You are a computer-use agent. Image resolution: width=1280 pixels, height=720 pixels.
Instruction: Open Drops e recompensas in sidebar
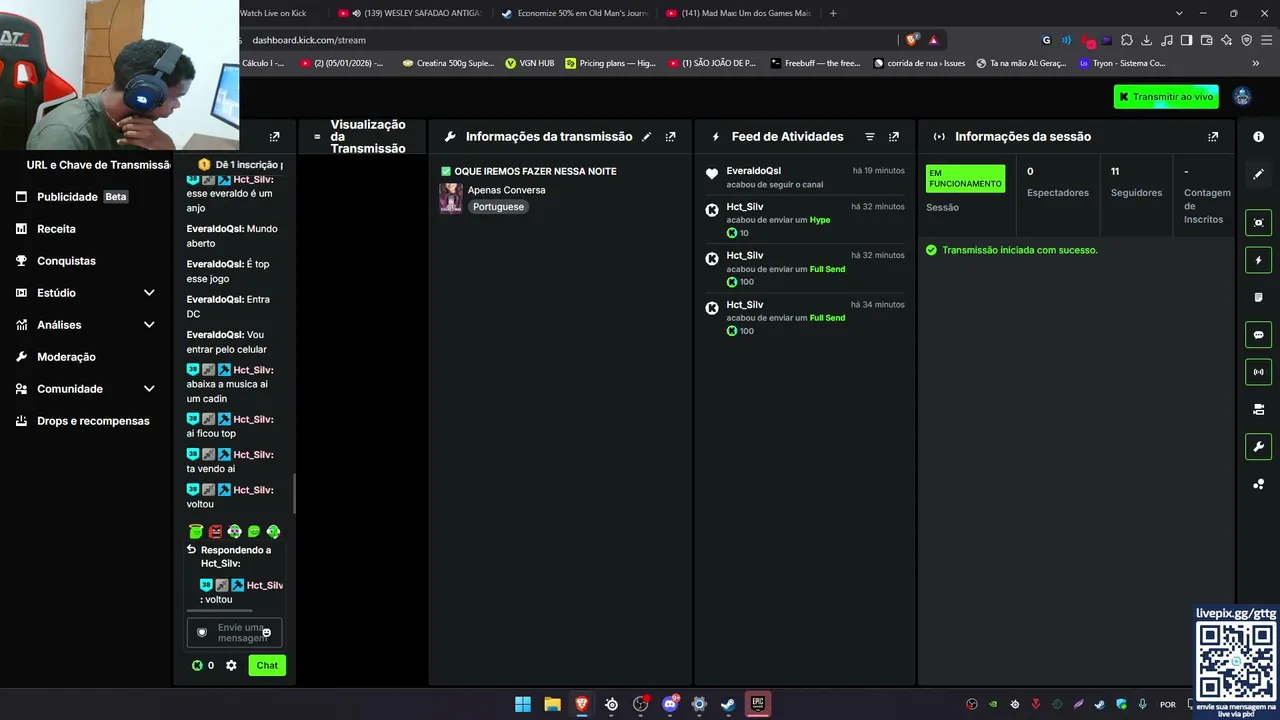click(85, 421)
